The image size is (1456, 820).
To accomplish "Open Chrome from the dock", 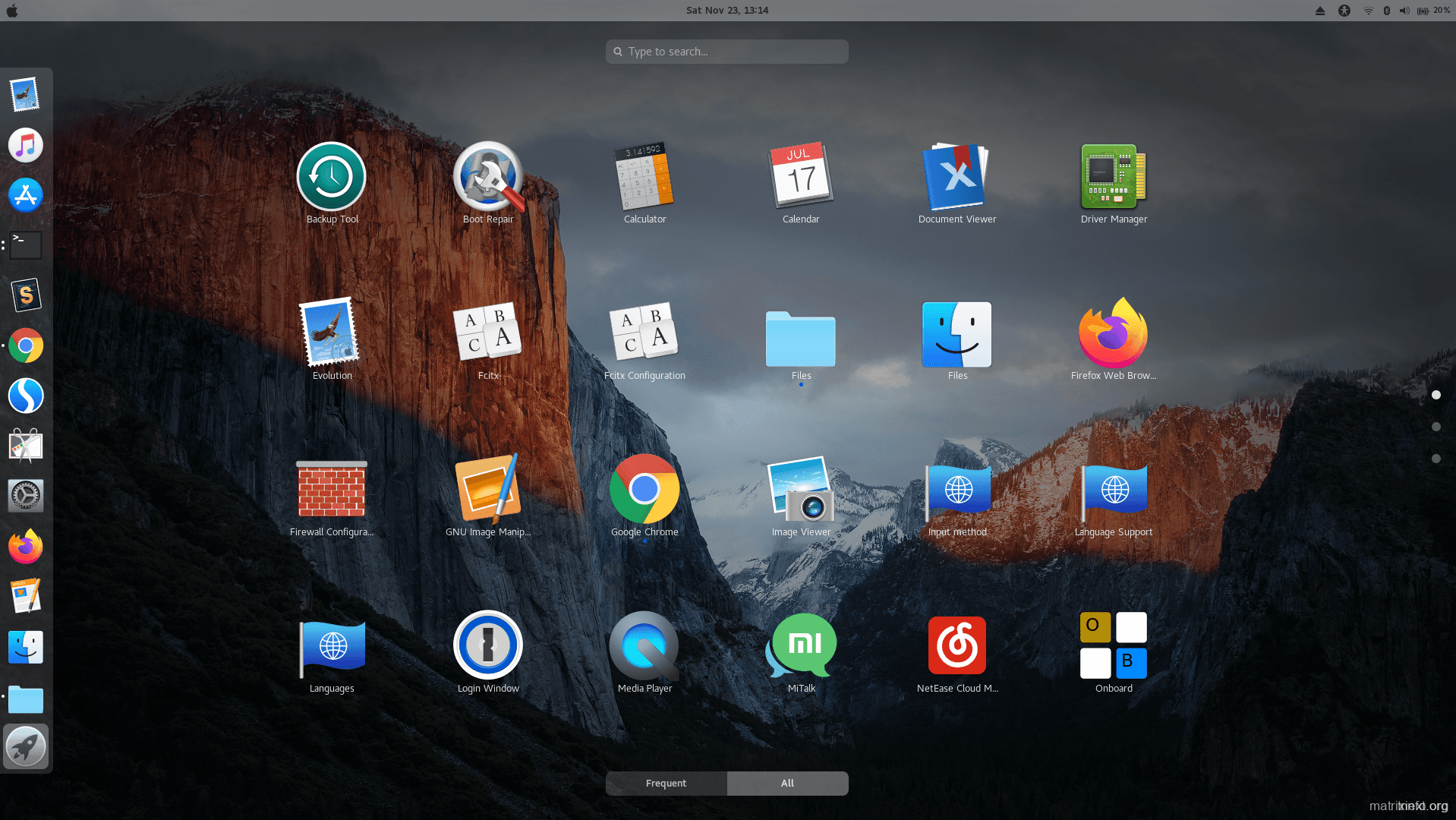I will 25,345.
